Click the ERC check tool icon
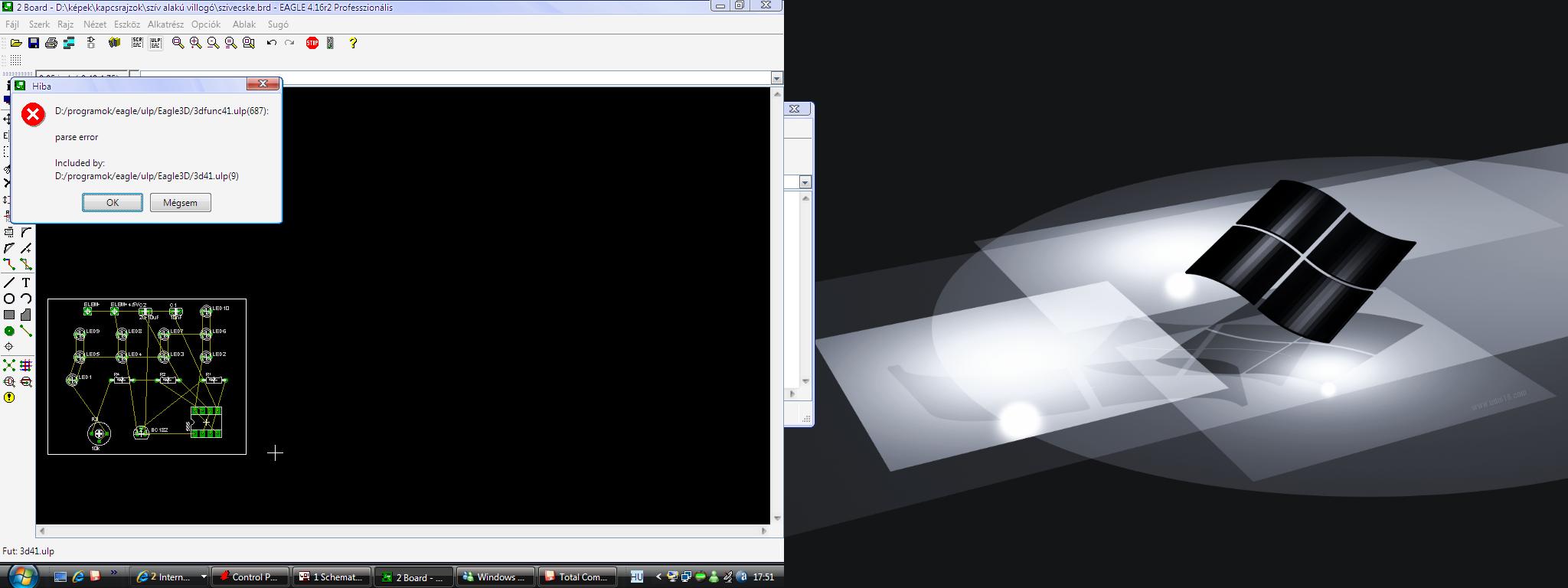 pos(9,381)
